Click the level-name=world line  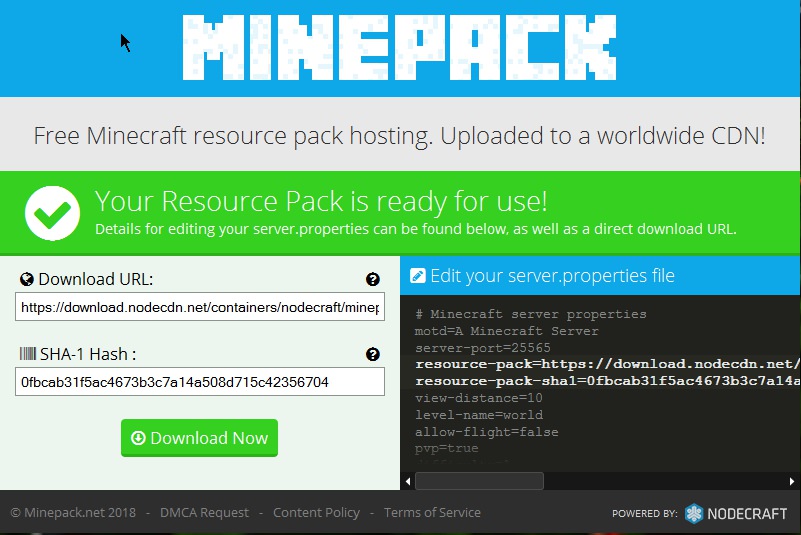click(479, 414)
